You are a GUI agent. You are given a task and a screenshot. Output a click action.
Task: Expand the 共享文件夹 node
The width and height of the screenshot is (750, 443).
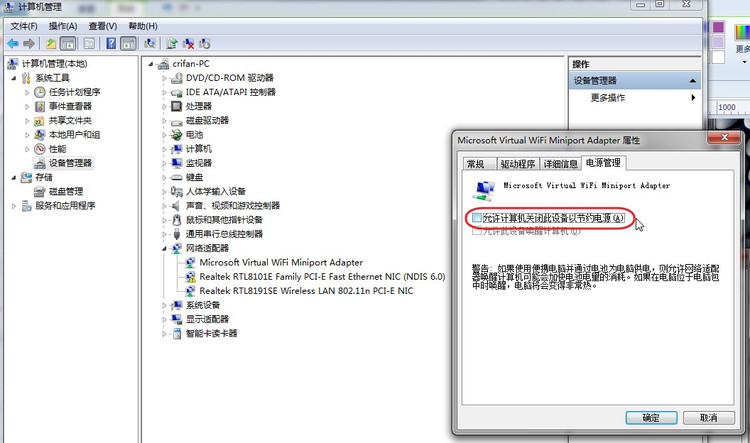point(27,121)
